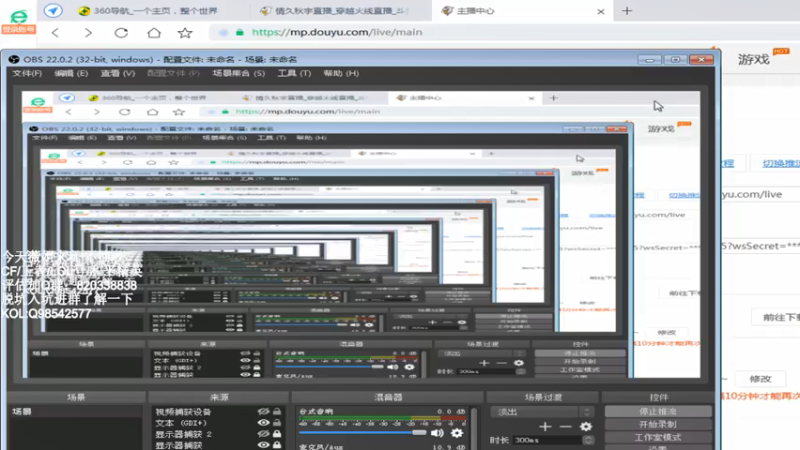Select the 视频捕获设备 source
The image size is (800, 450).
(x=184, y=412)
